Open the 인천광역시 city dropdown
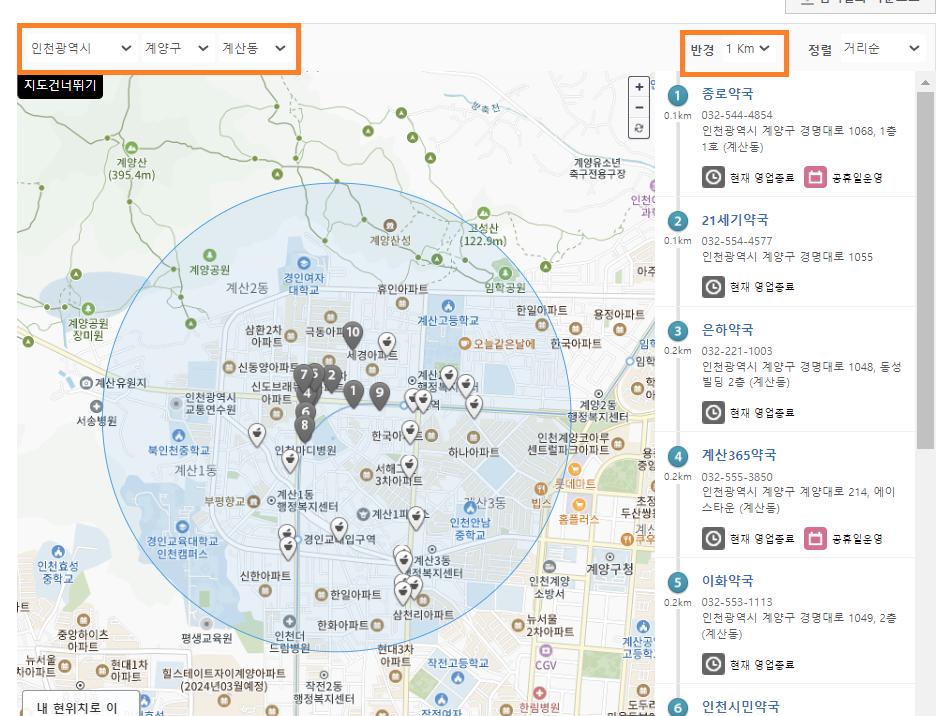Screen dimensions: 947x716 78,47
